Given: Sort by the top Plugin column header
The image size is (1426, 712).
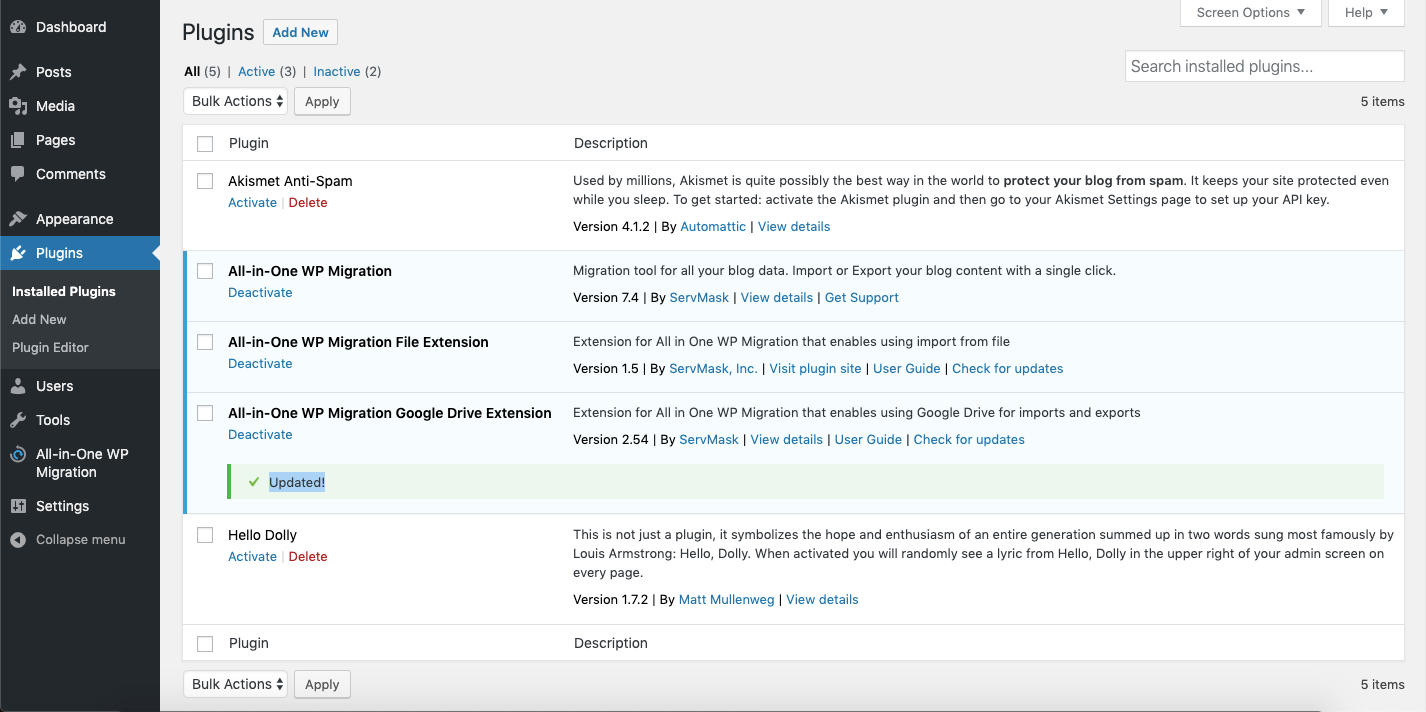Looking at the screenshot, I should pyautogui.click(x=248, y=144).
